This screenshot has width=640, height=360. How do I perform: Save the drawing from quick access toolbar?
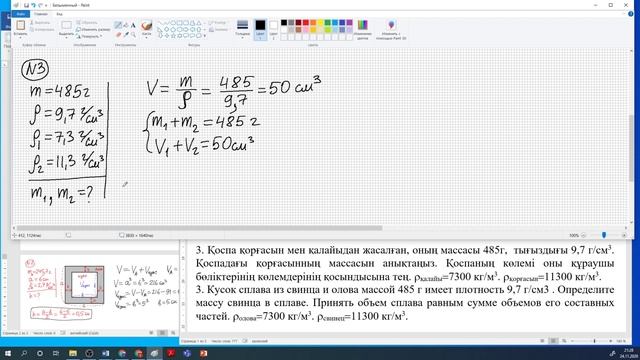click(x=26, y=5)
